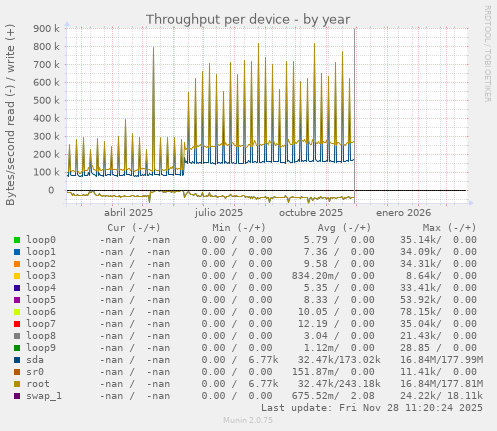The height and width of the screenshot is (431, 497).
Task: Select the 'loop2' legend label
Action: pos(41,264)
